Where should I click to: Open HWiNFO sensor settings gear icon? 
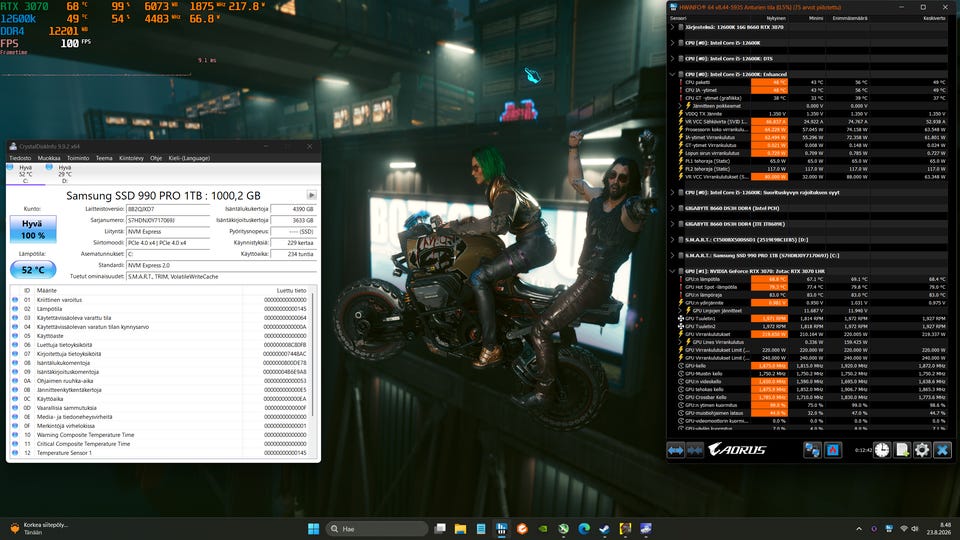pos(922,450)
